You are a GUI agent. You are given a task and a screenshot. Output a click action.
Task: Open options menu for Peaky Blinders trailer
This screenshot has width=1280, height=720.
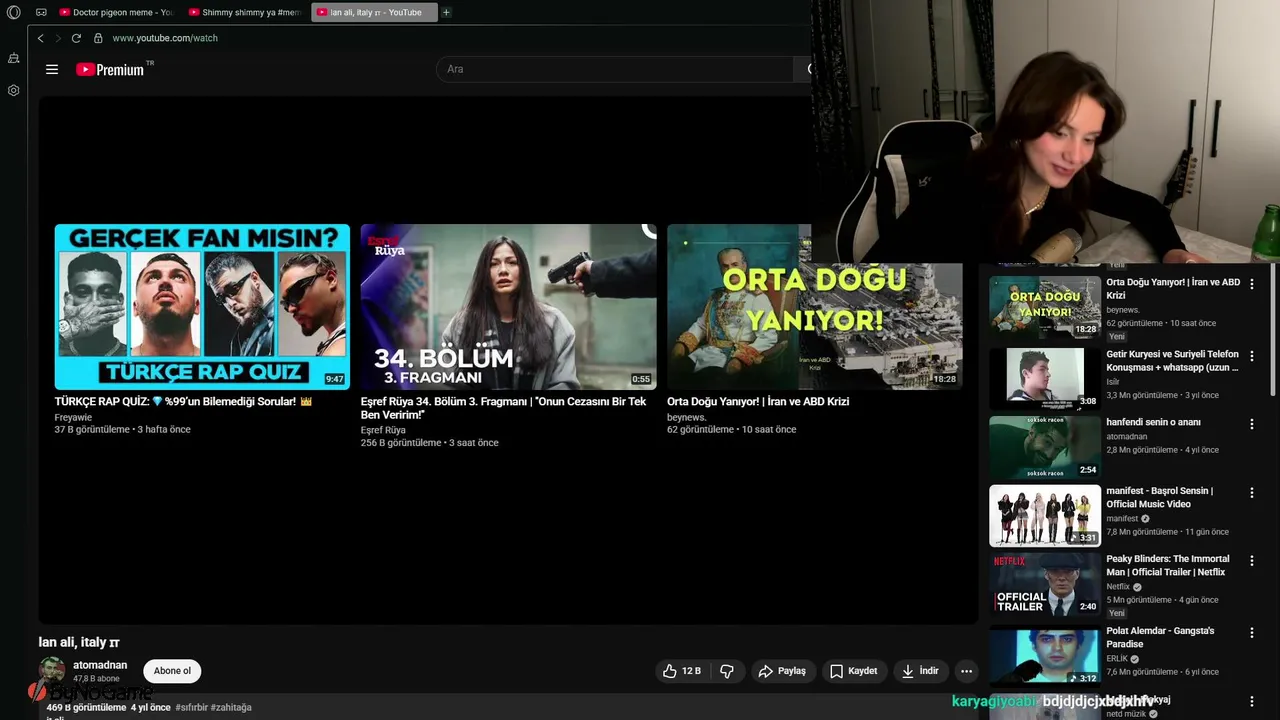(1251, 561)
